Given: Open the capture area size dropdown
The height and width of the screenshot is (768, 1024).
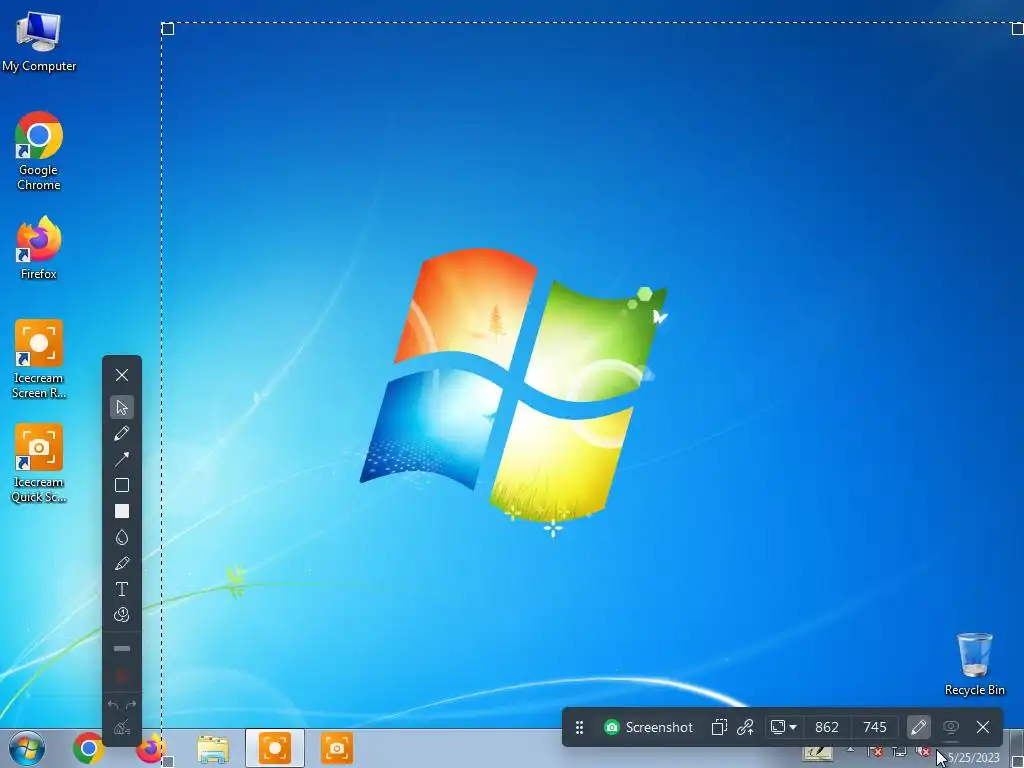Looking at the screenshot, I should pos(783,728).
